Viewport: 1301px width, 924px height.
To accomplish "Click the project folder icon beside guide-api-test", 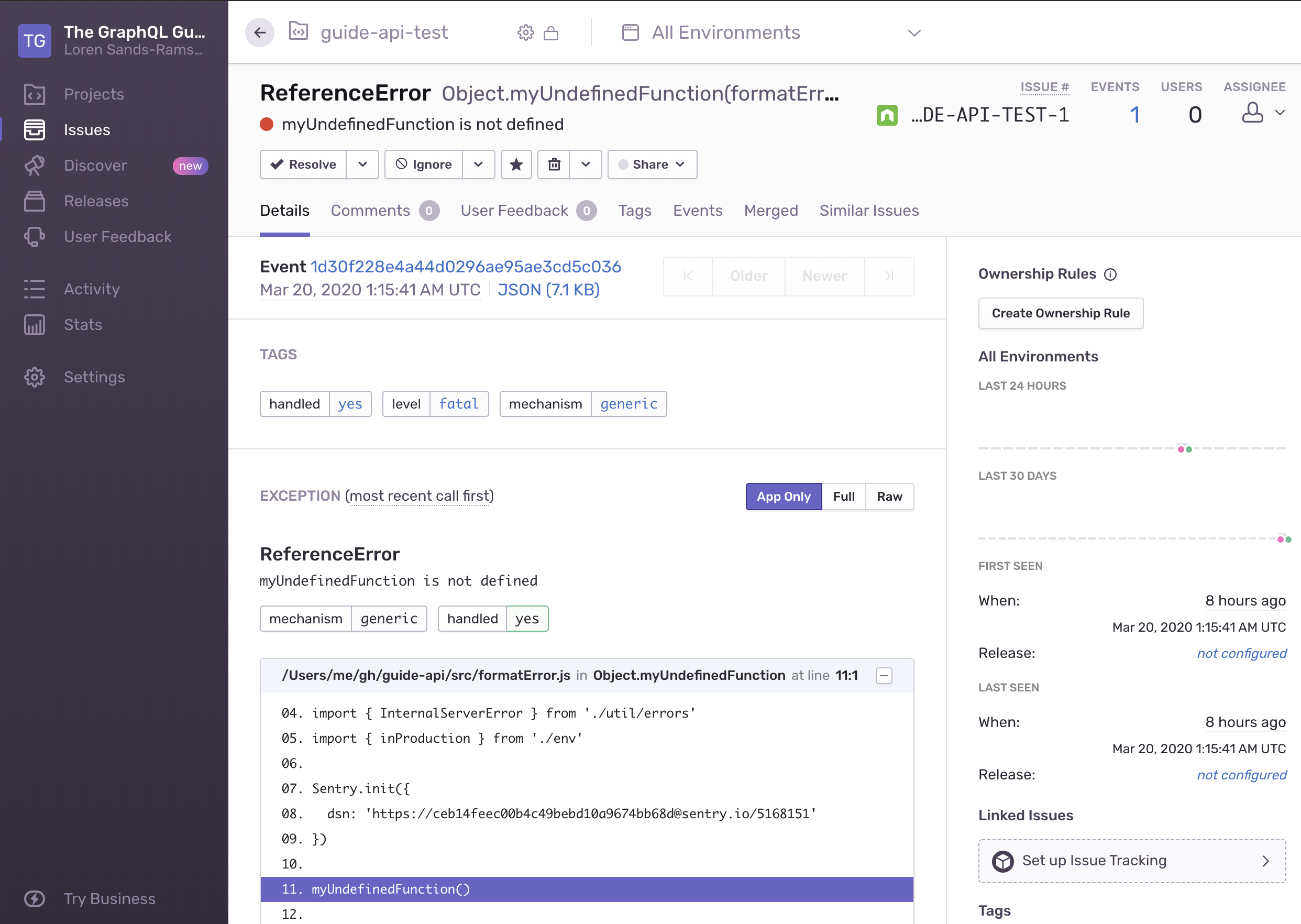I will pyautogui.click(x=299, y=31).
